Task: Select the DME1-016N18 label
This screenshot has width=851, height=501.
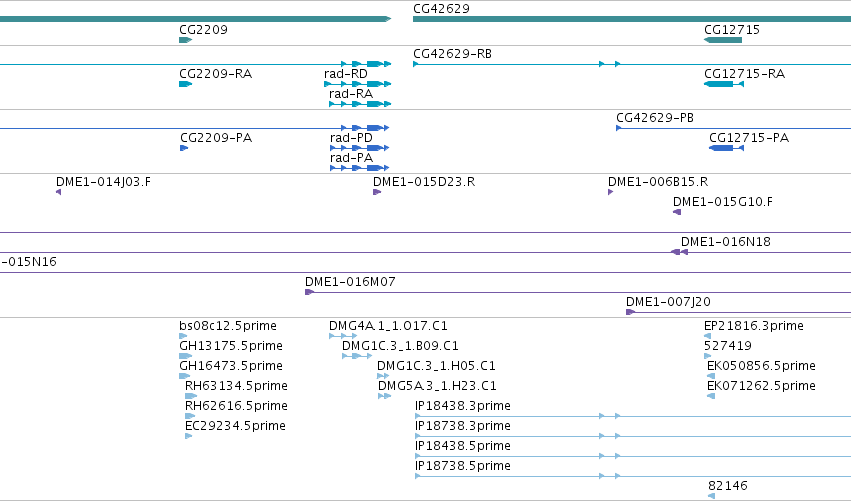Action: tap(726, 242)
